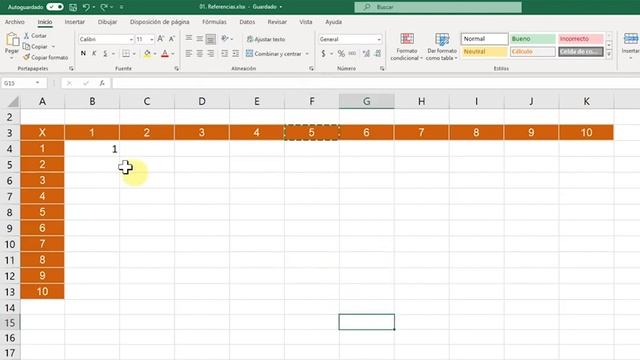Open the Archivo menu

point(15,22)
